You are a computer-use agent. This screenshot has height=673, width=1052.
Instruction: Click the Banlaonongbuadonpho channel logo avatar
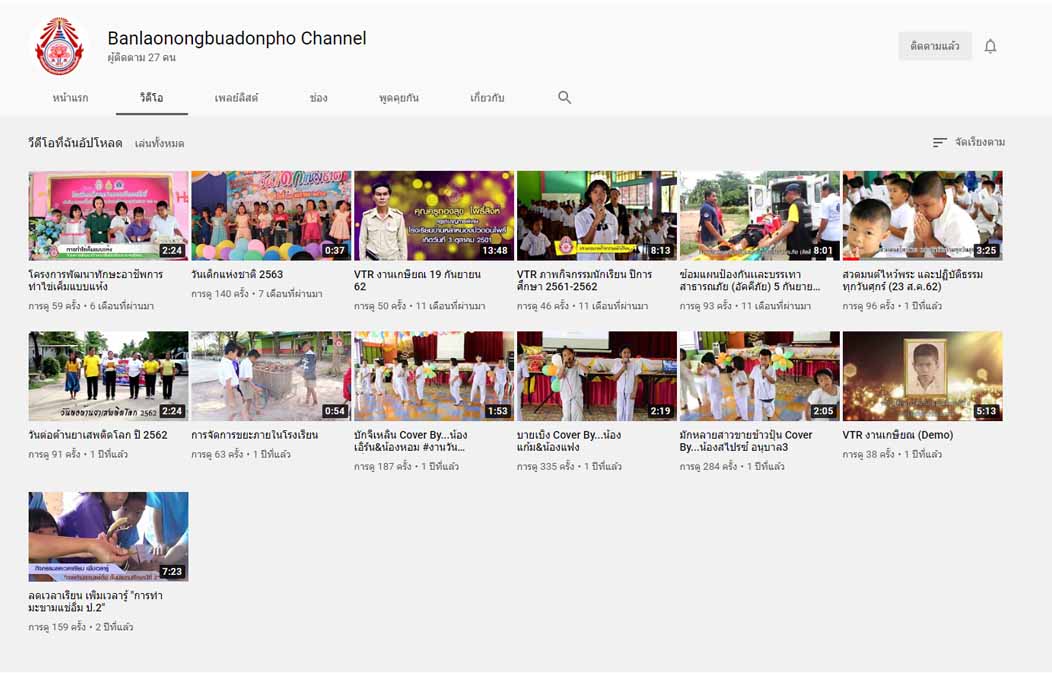pos(59,46)
